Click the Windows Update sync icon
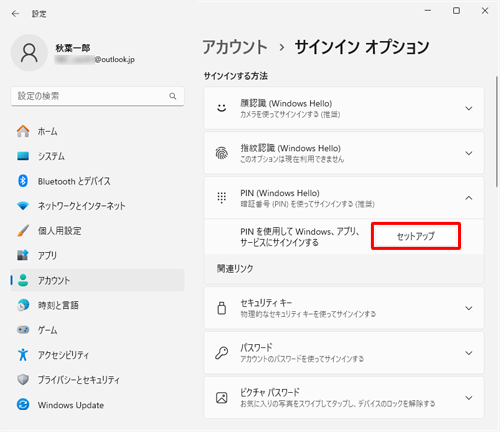Viewport: 500px width, 432px height. (23, 404)
